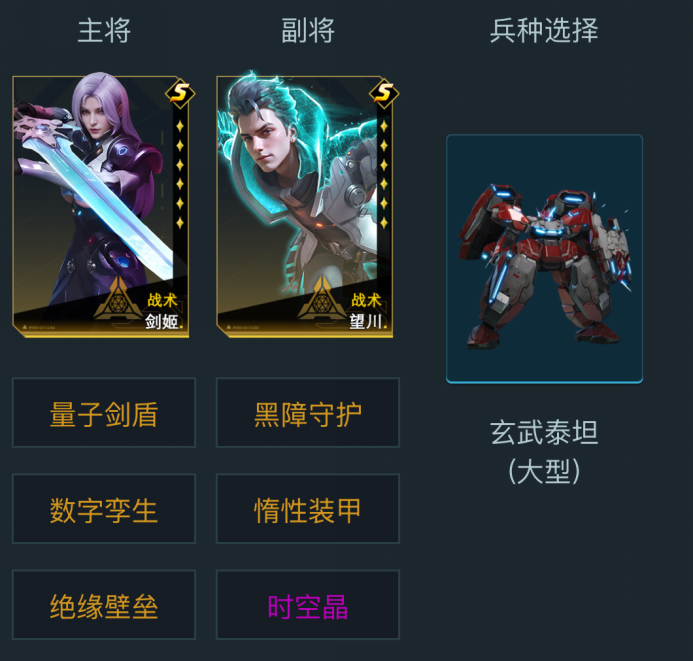Click the 兵种选择 header
Image resolution: width=693 pixels, height=661 pixels.
(x=544, y=30)
